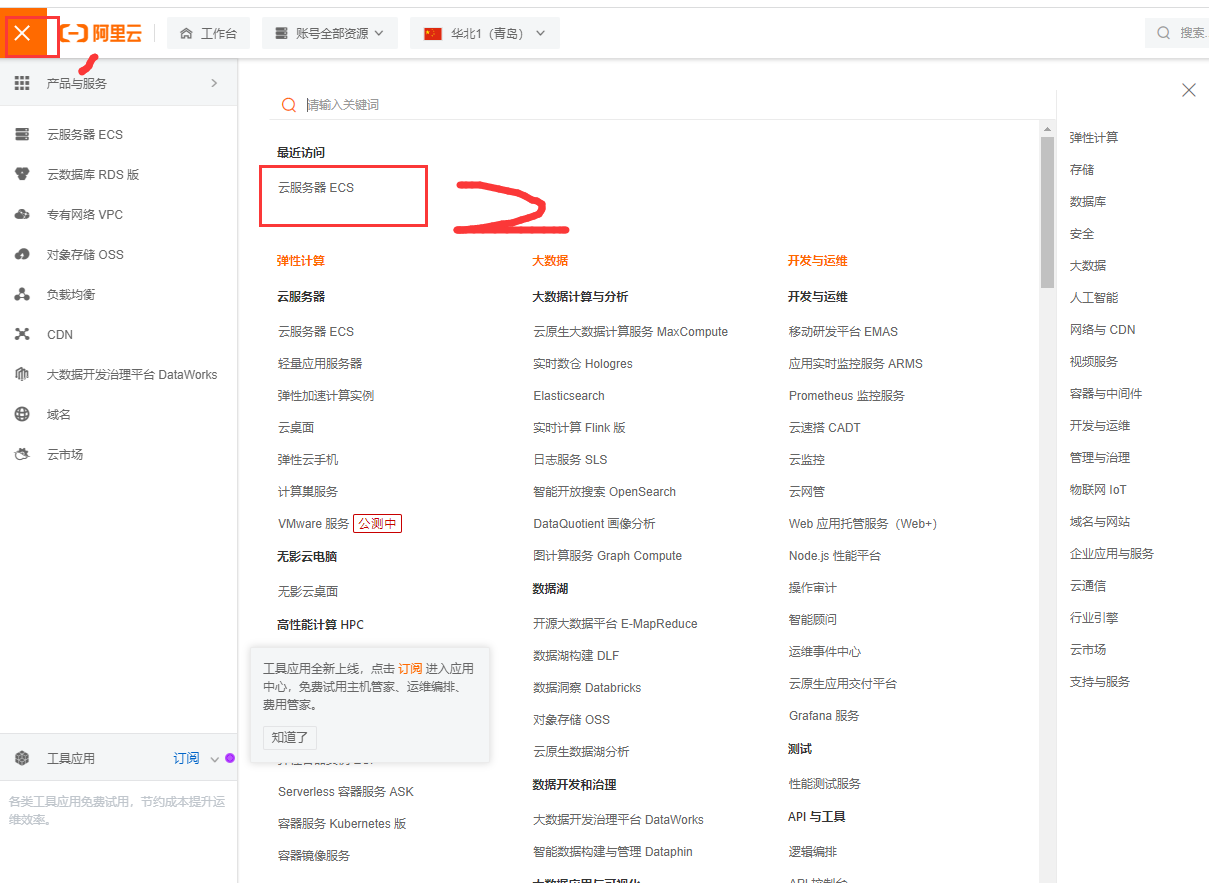This screenshot has width=1209, height=883.
Task: Open 轻量应用服务器 product
Action: click(320, 363)
